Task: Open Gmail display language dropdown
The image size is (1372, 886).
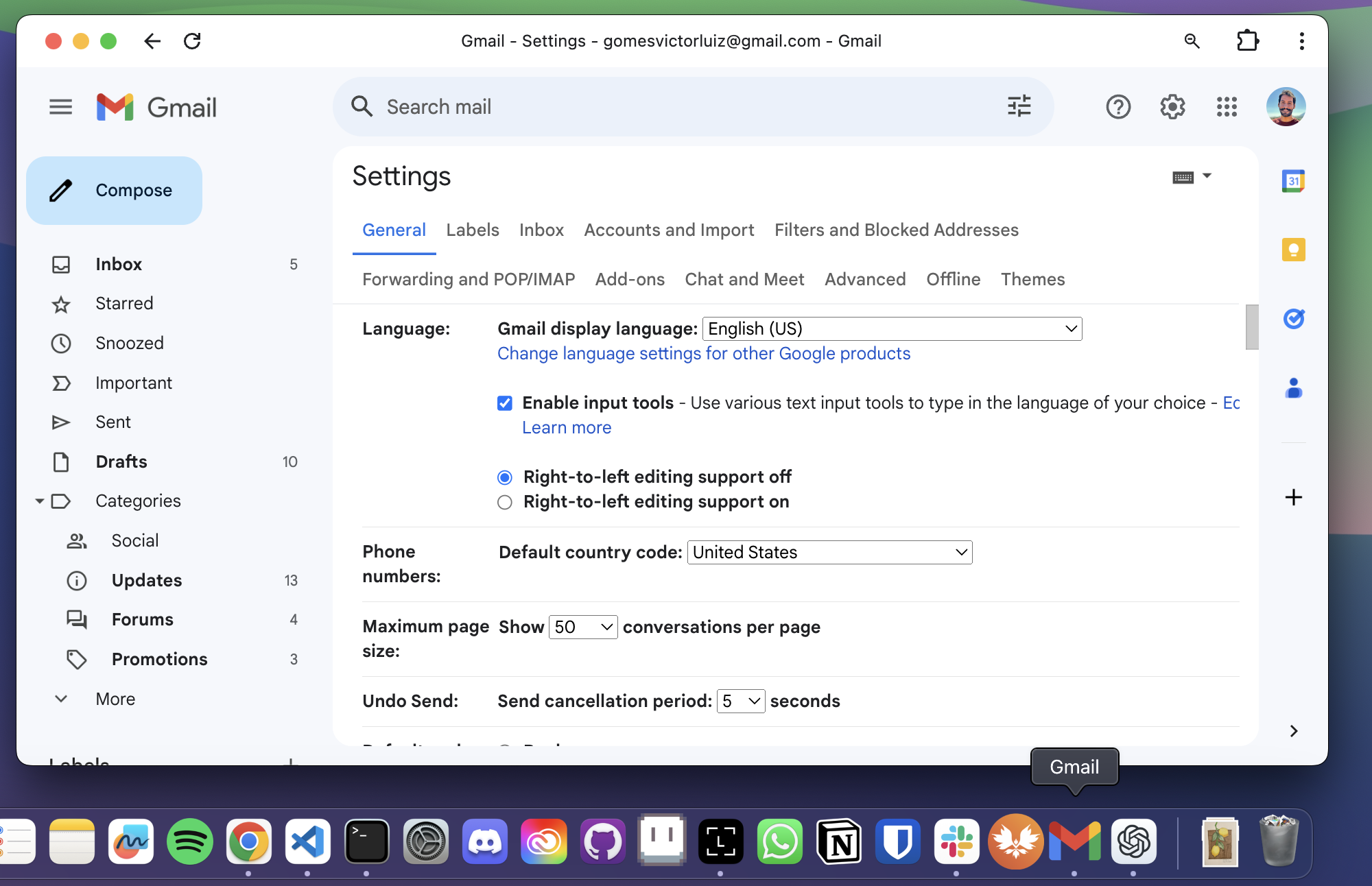Action: point(892,329)
